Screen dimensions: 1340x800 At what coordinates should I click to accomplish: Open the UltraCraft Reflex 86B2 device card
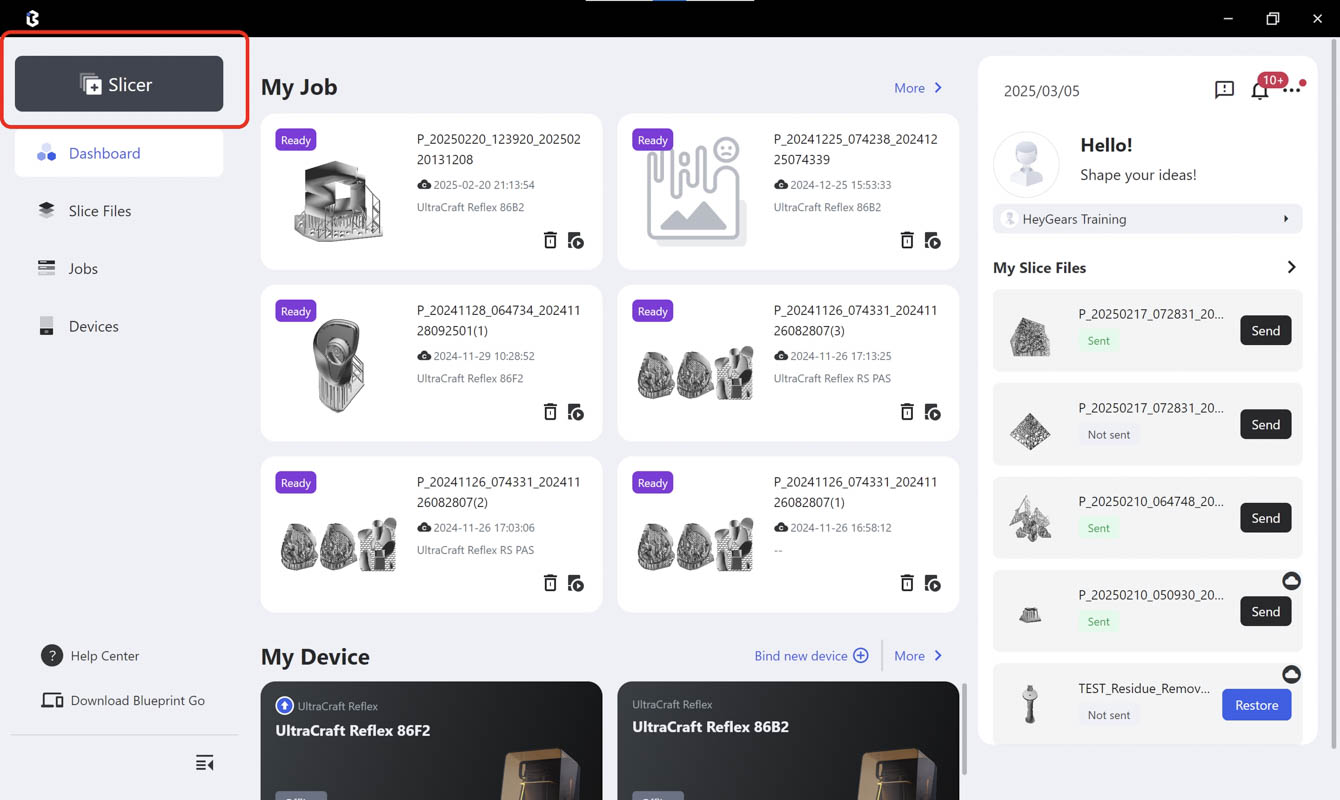point(788,741)
